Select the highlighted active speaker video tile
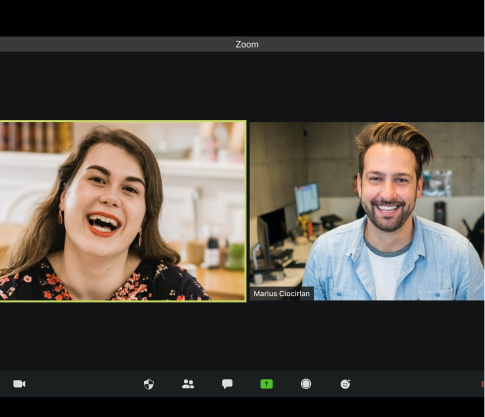485x417 pixels. pos(123,211)
